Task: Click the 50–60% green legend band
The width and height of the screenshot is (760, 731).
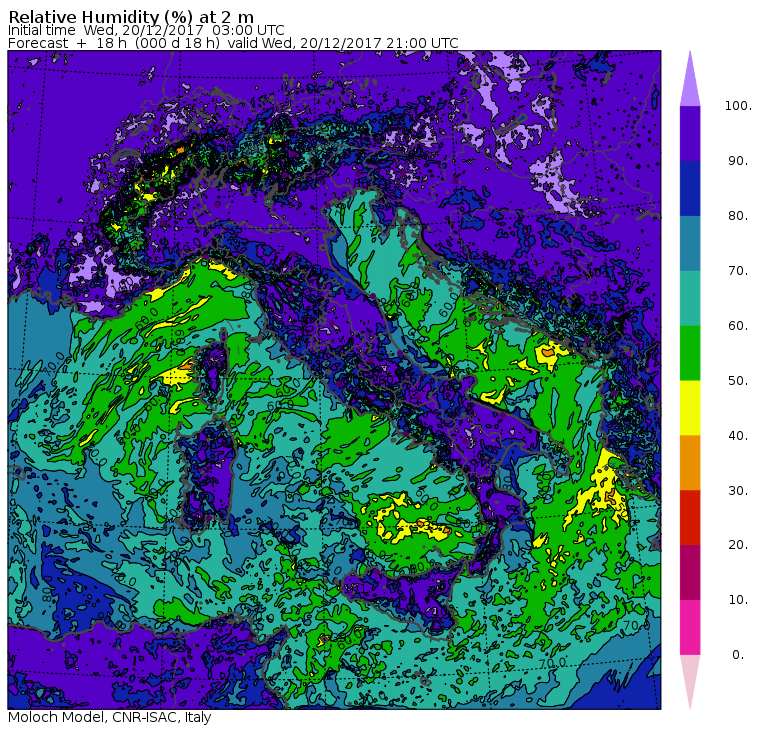Action: (690, 353)
